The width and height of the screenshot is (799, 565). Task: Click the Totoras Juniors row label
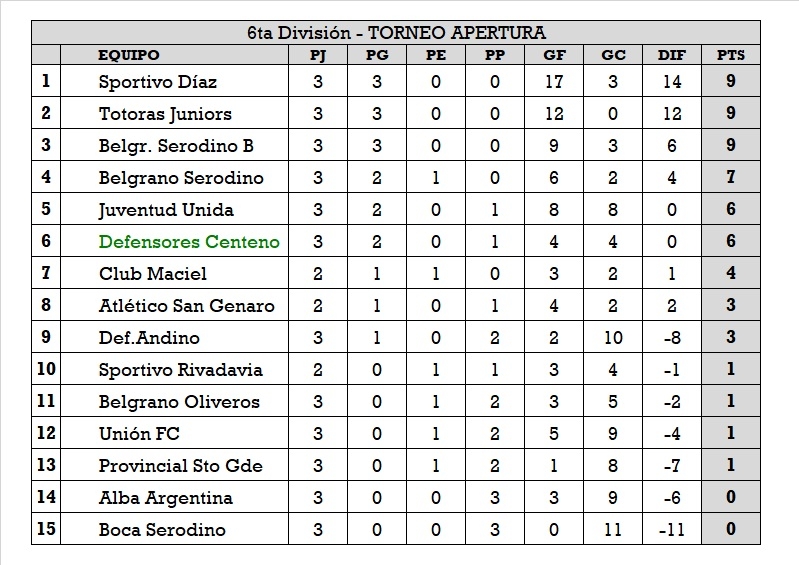(165, 114)
